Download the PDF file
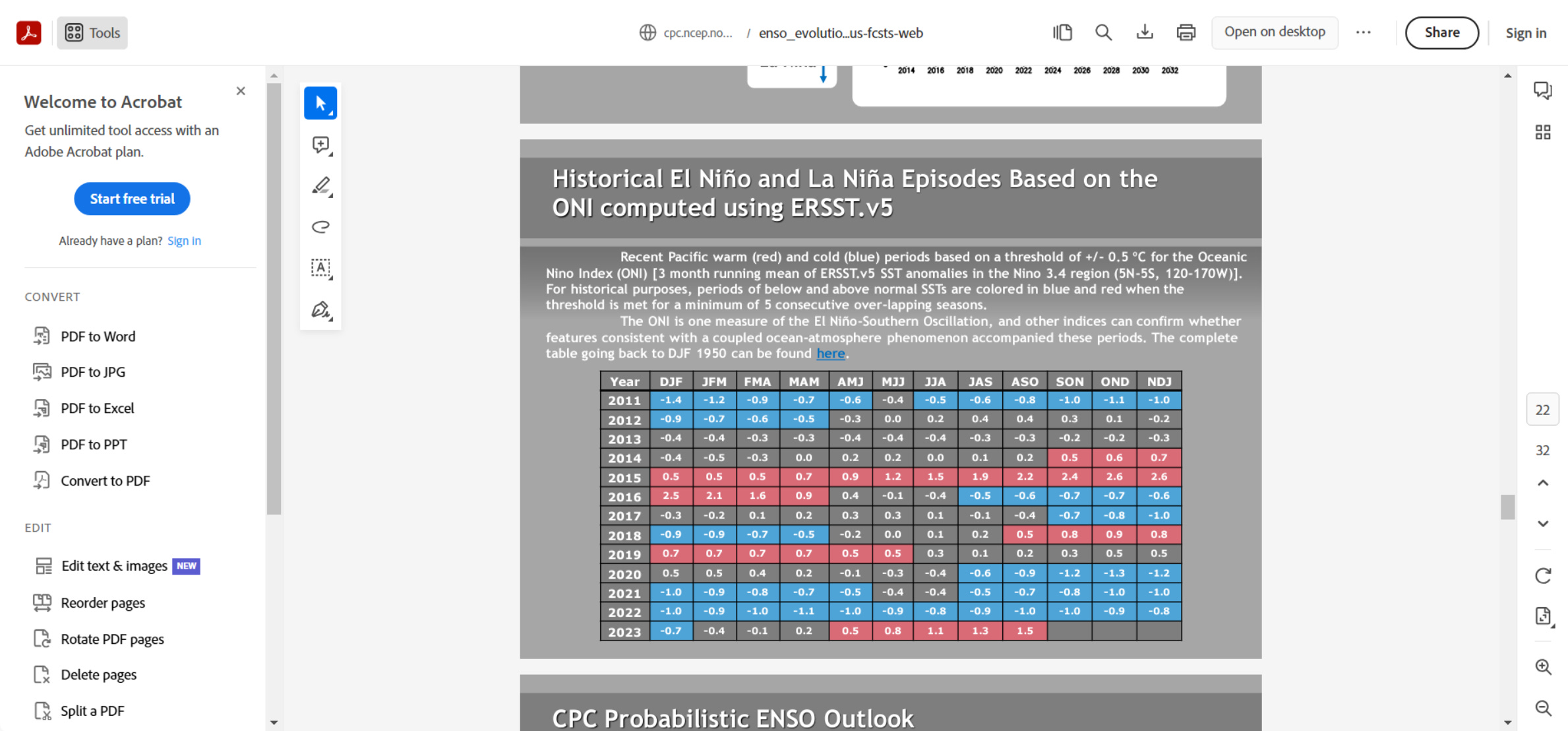Screen dimensions: 1568x731 1145,32
